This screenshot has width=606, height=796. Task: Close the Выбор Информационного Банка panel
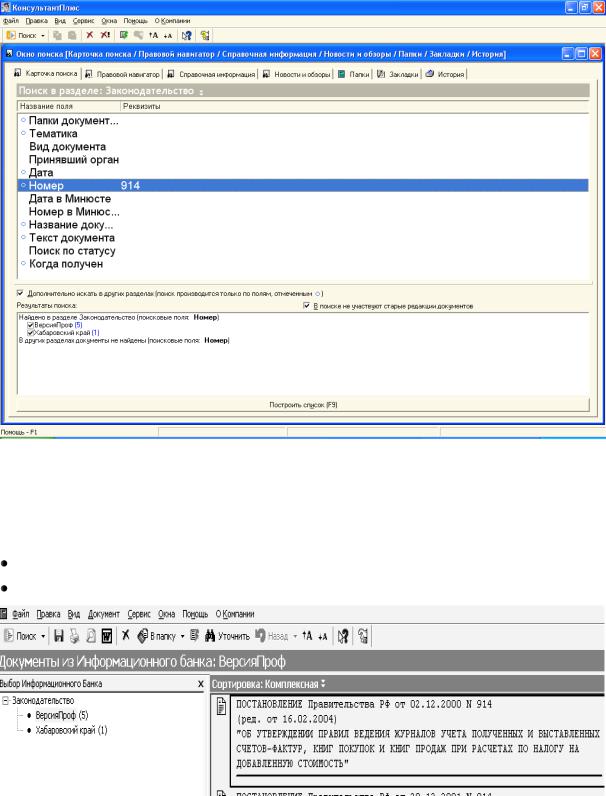pos(200,684)
